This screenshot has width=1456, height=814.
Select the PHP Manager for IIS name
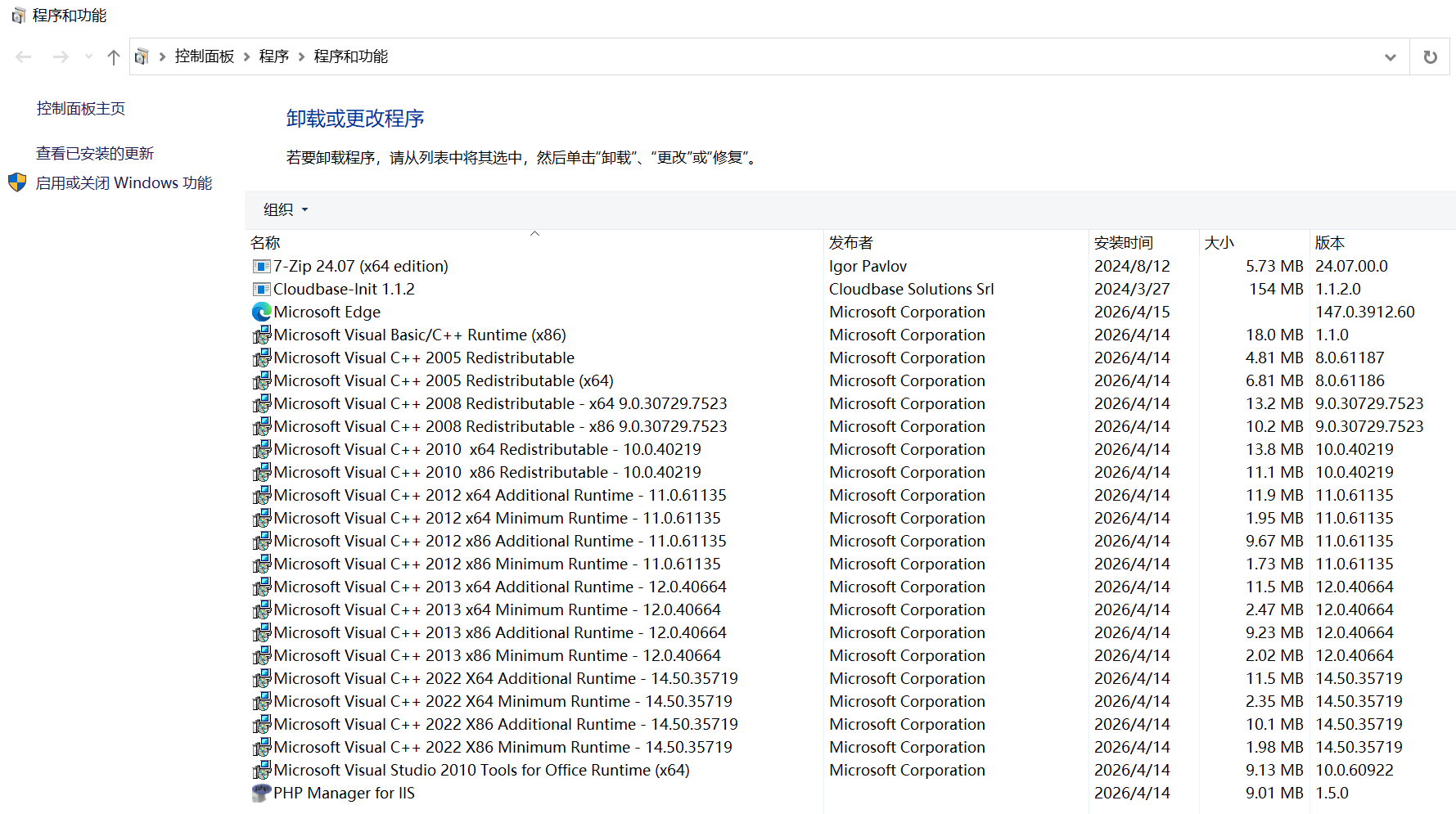click(344, 794)
